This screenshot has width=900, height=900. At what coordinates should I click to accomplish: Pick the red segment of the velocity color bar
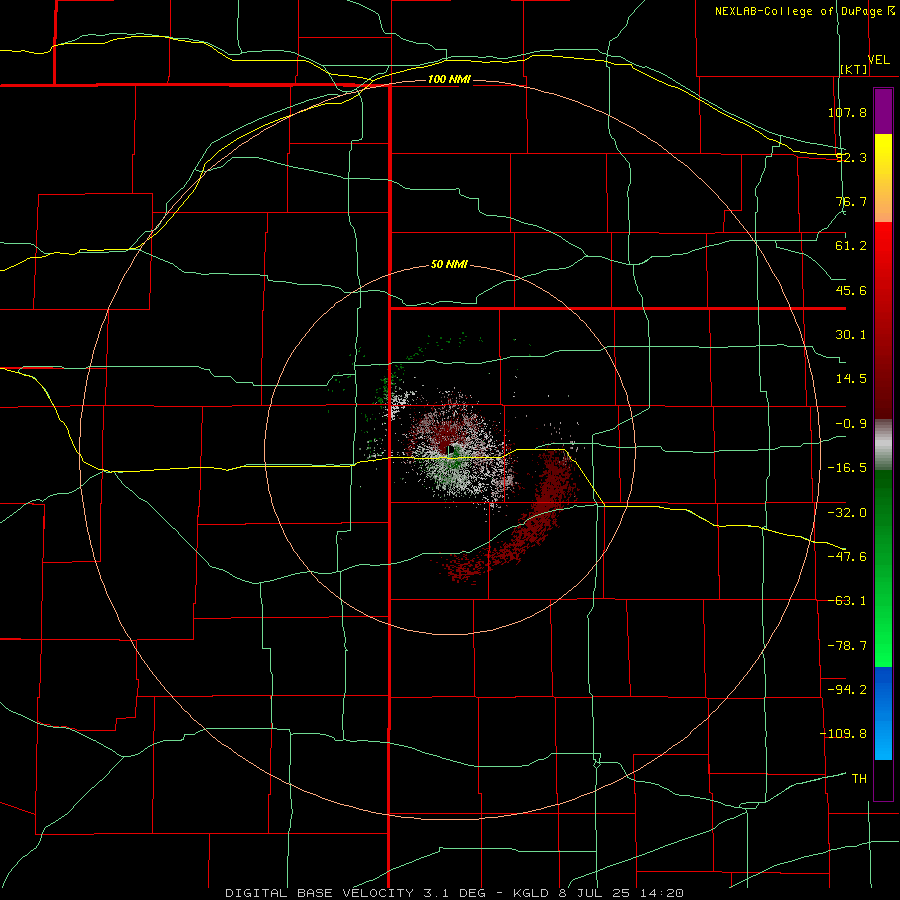pyautogui.click(x=883, y=320)
